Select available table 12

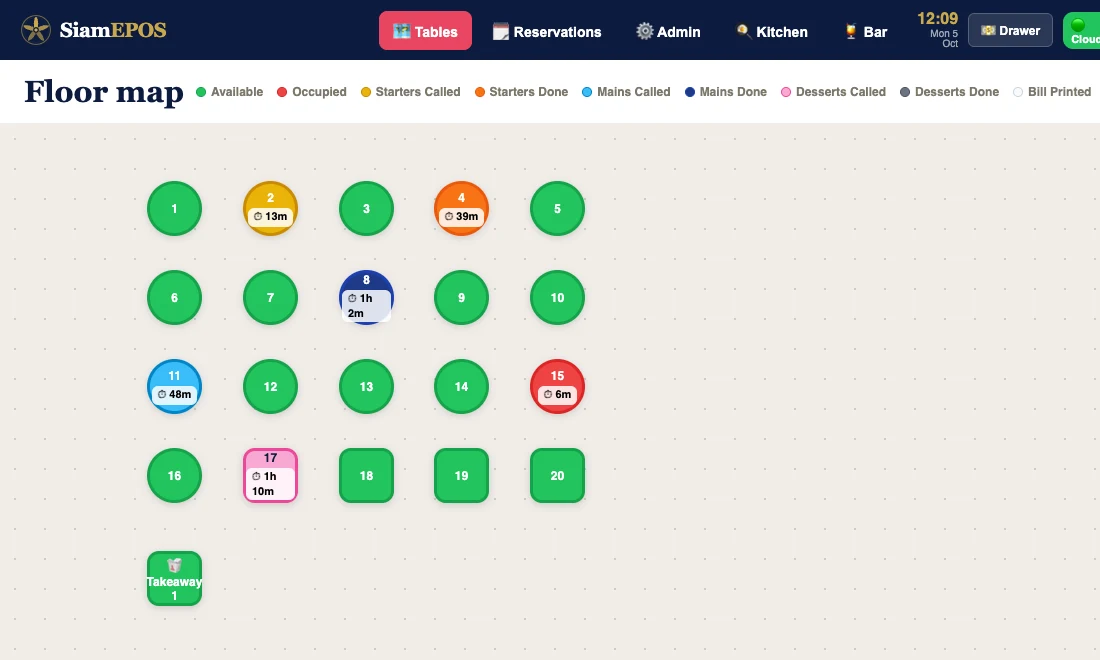pos(270,386)
